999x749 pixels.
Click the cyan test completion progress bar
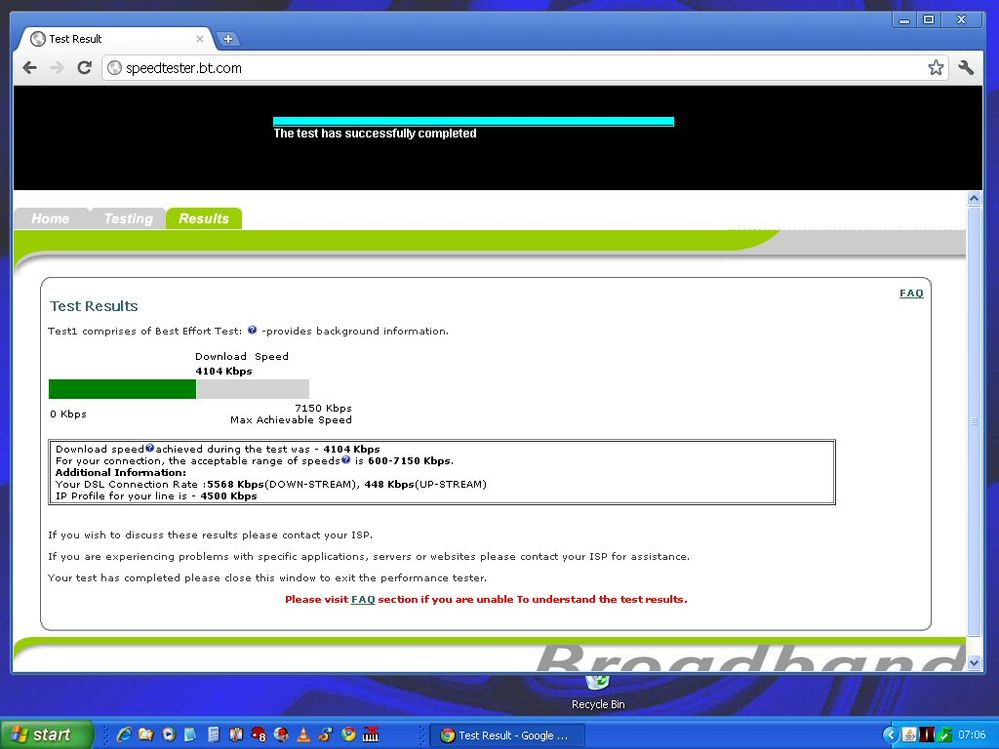473,121
